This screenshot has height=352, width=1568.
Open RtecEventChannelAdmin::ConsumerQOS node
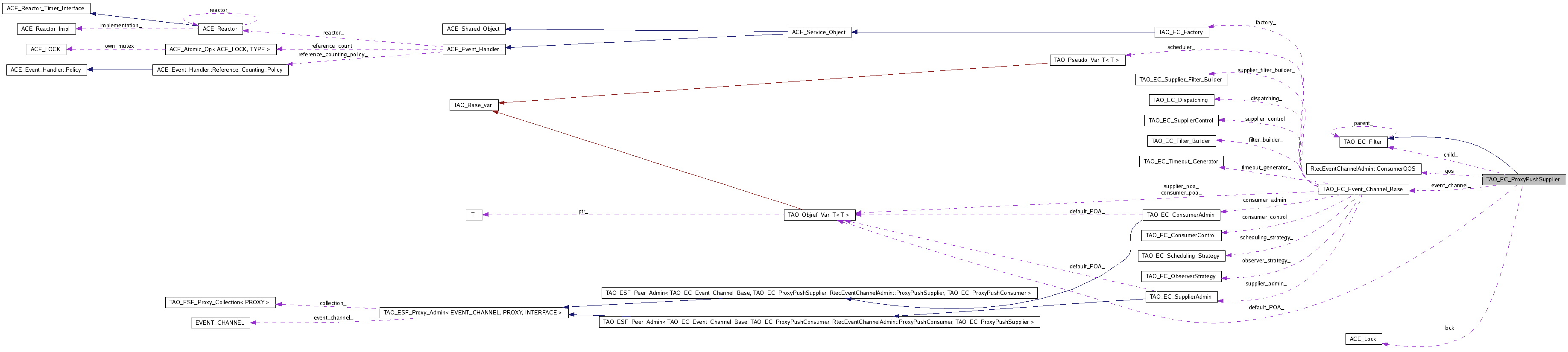[1363, 169]
